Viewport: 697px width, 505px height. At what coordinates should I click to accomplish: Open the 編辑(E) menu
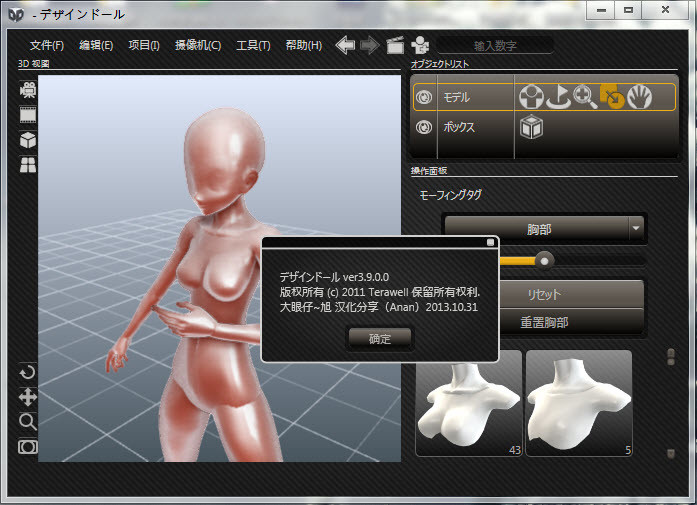pos(96,45)
